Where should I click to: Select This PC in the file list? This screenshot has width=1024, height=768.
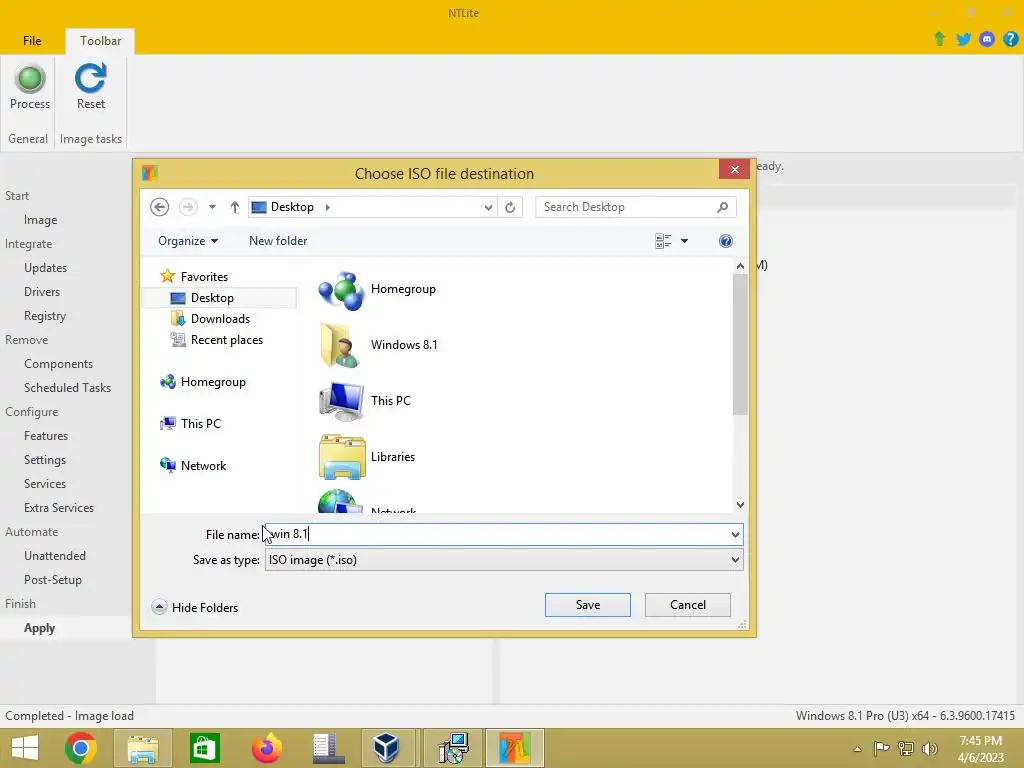point(364,401)
